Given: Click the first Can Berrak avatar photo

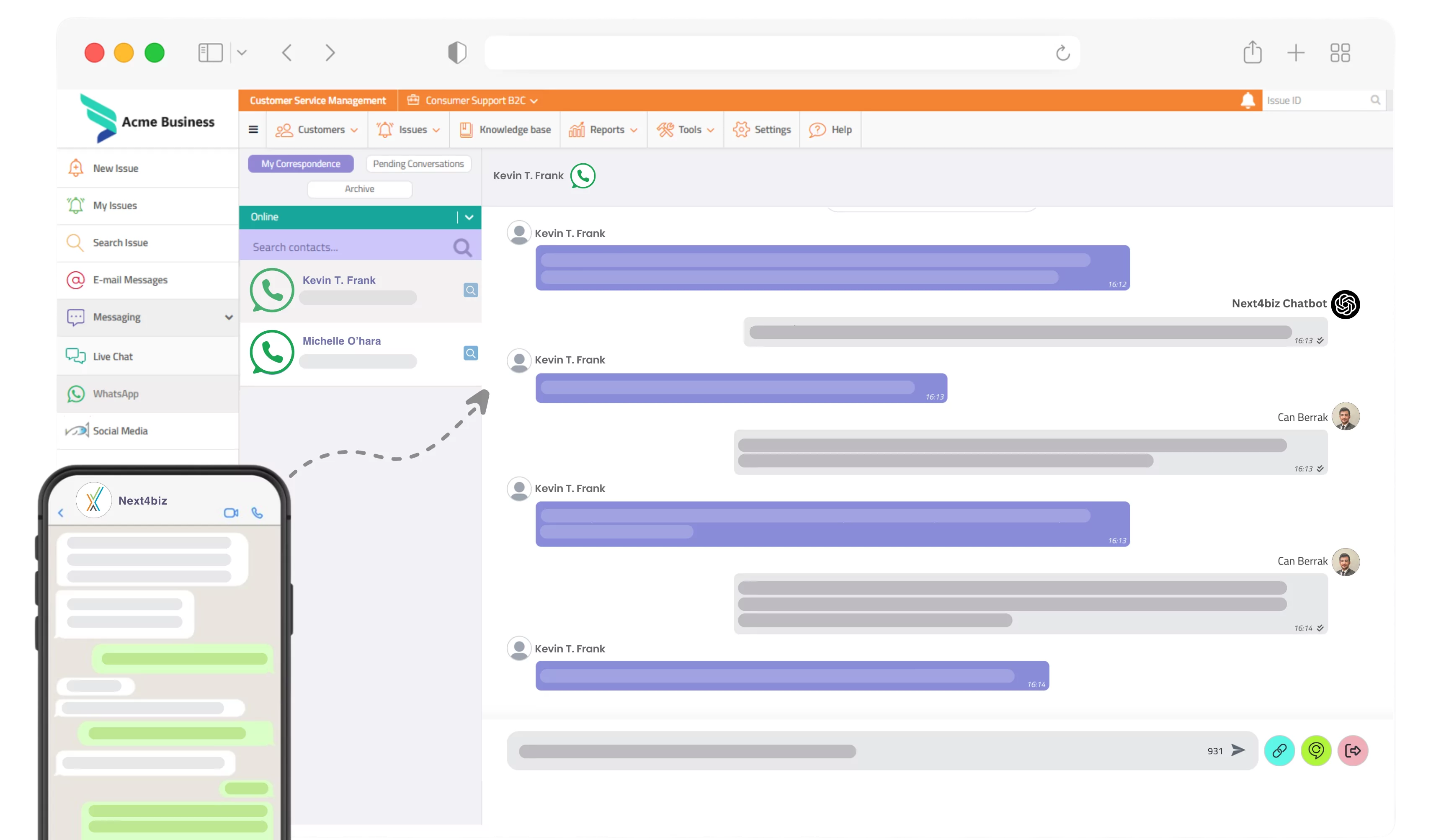Looking at the screenshot, I should point(1346,417).
